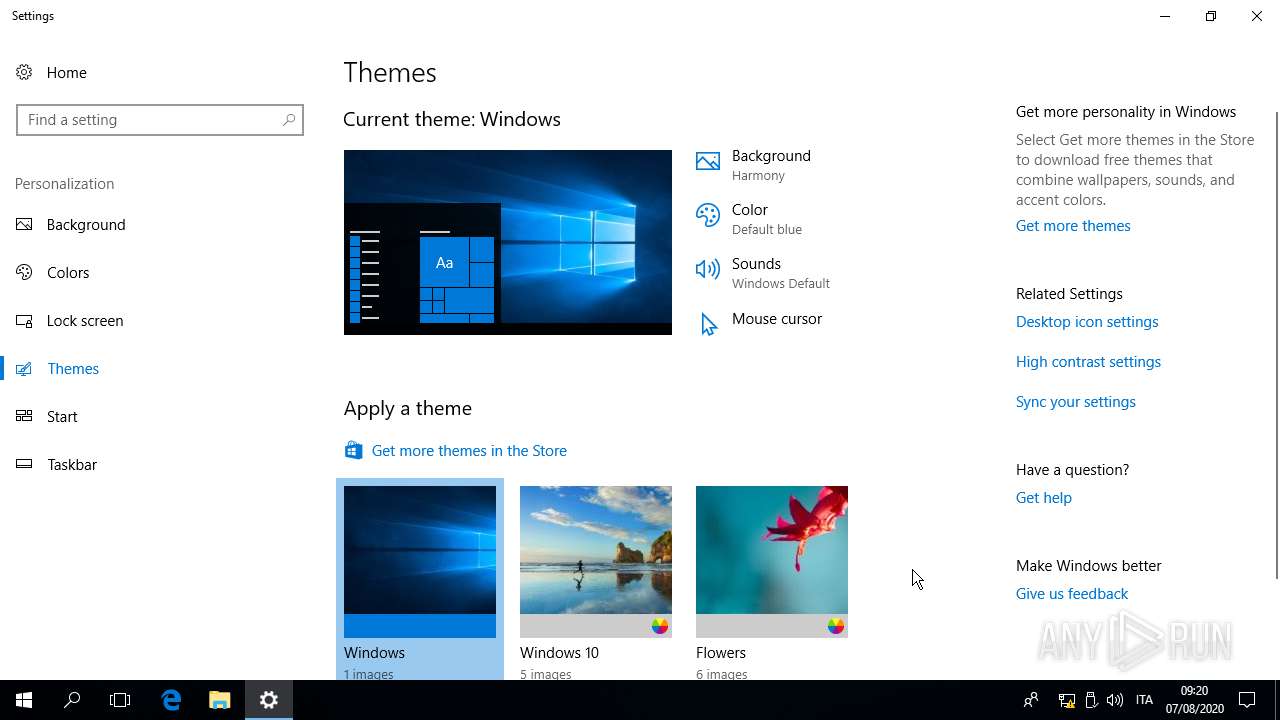The height and width of the screenshot is (720, 1280).
Task: Click the taskbar clock showing 09:20
Action: (x=1194, y=700)
